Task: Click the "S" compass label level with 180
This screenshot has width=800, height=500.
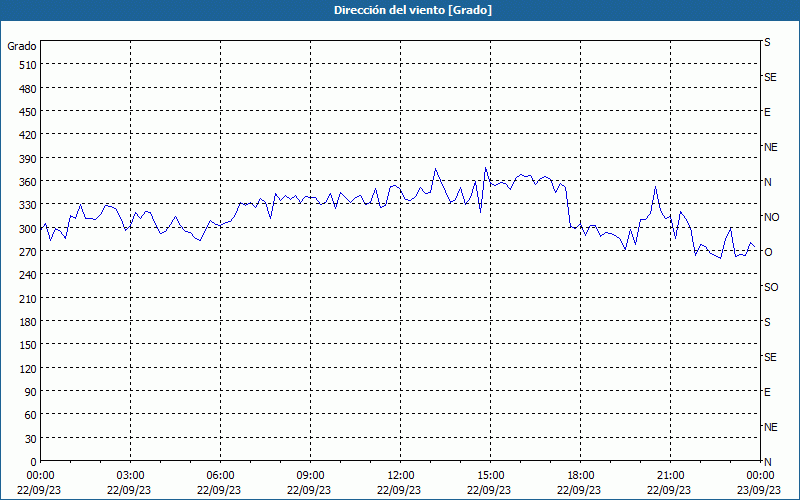Action: coord(767,322)
